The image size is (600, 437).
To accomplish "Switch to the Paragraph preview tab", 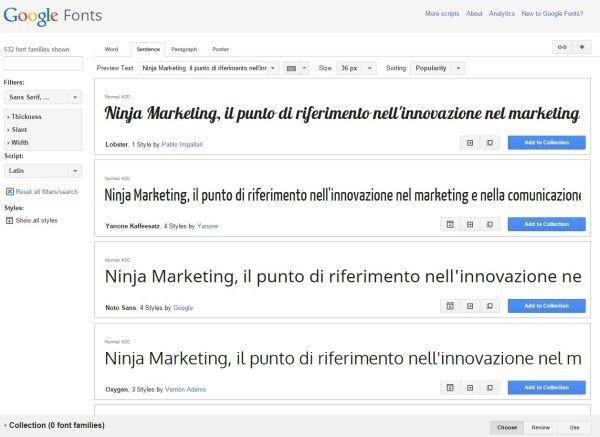I will tap(184, 49).
